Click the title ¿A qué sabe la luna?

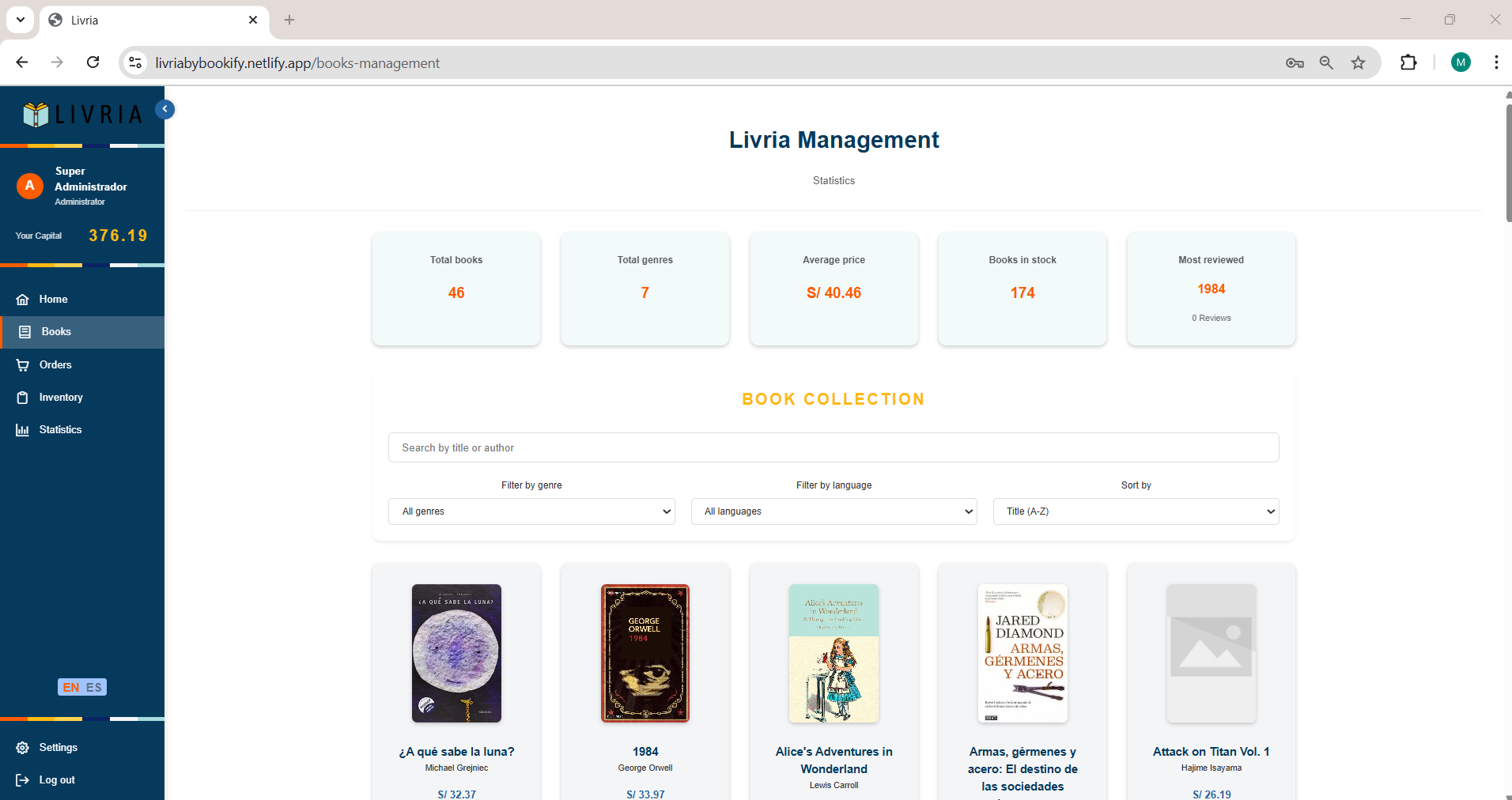pyautogui.click(x=456, y=752)
